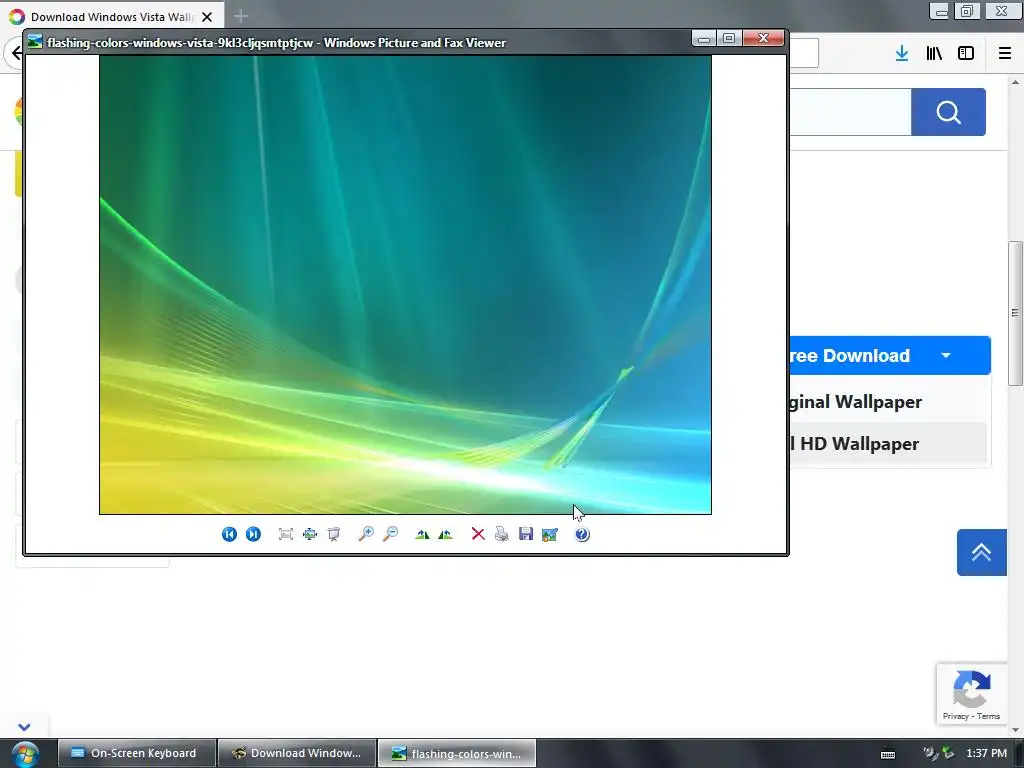
Task: Open image for editing icon
Action: (550, 534)
